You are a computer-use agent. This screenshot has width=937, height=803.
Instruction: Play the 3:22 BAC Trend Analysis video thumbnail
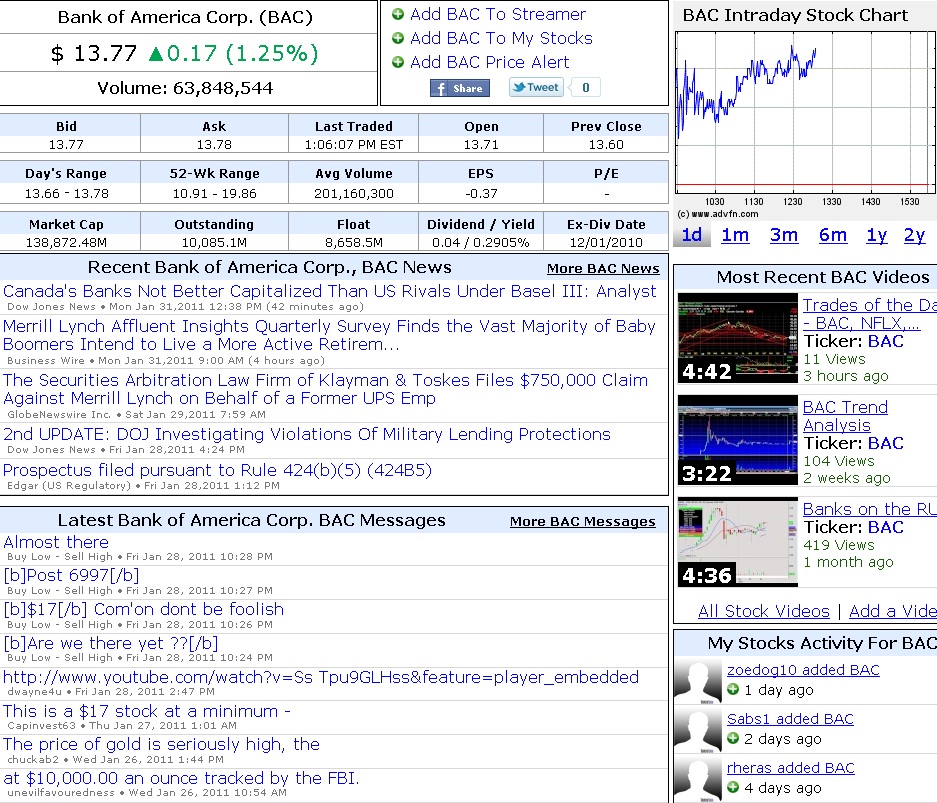(x=737, y=440)
